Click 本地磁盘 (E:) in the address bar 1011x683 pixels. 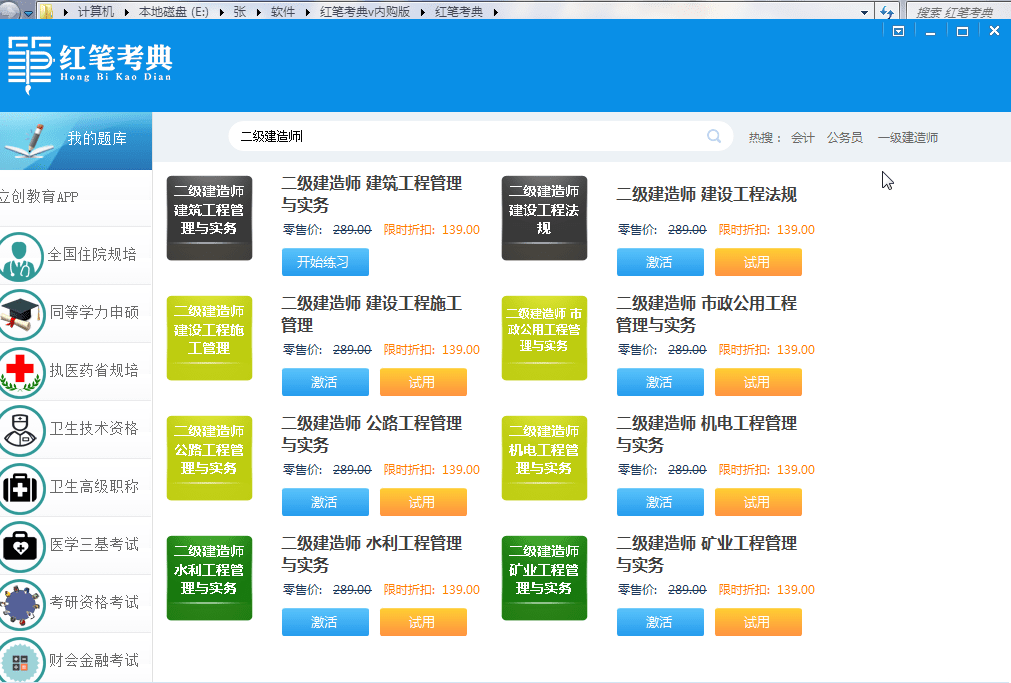(174, 12)
